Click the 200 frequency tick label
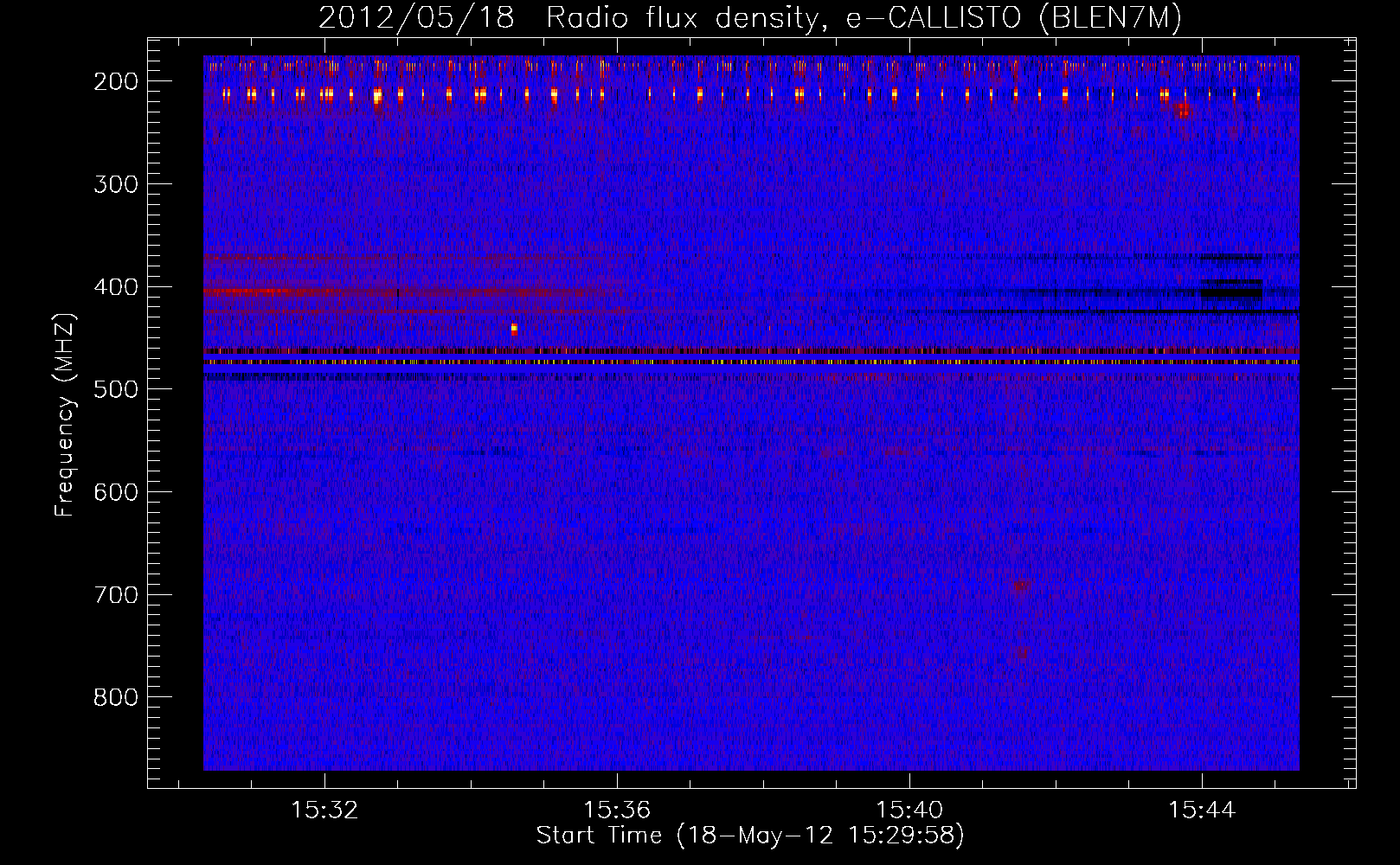This screenshot has height=865, width=1400. (x=116, y=81)
